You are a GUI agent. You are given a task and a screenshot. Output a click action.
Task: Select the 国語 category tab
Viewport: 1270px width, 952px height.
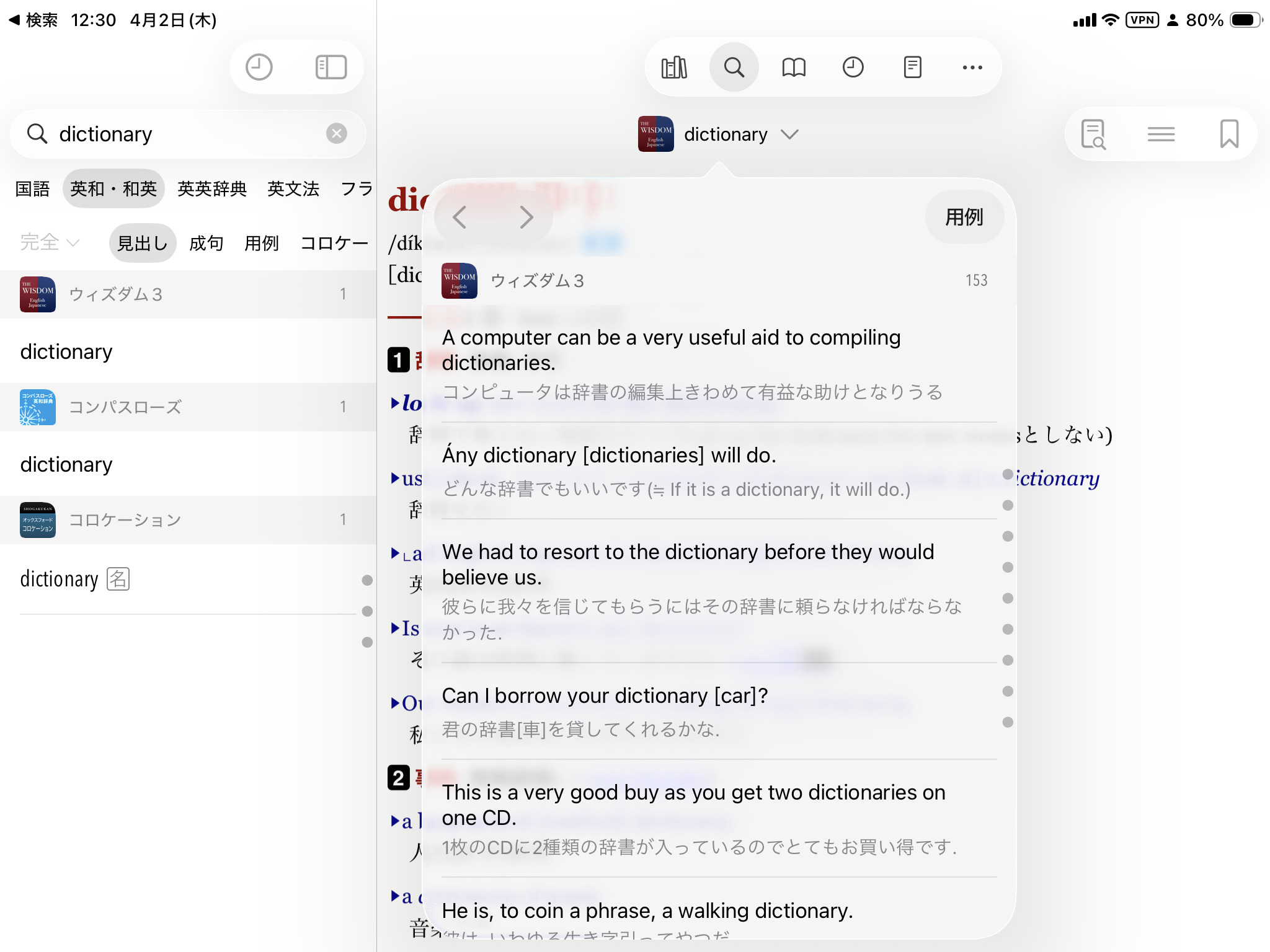[x=32, y=188]
